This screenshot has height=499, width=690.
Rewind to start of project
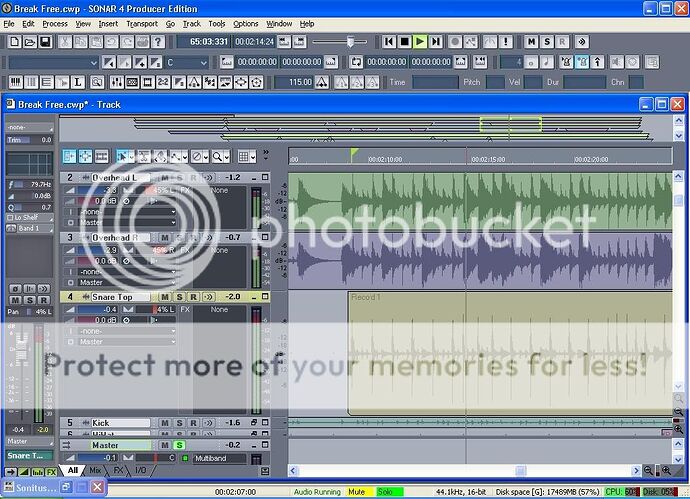pyautogui.click(x=389, y=42)
